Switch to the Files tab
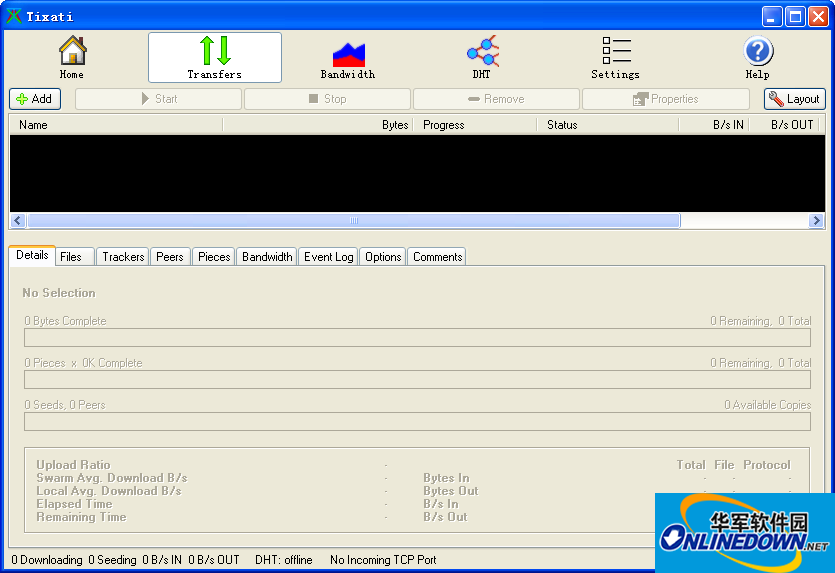The width and height of the screenshot is (835, 573). click(x=71, y=257)
